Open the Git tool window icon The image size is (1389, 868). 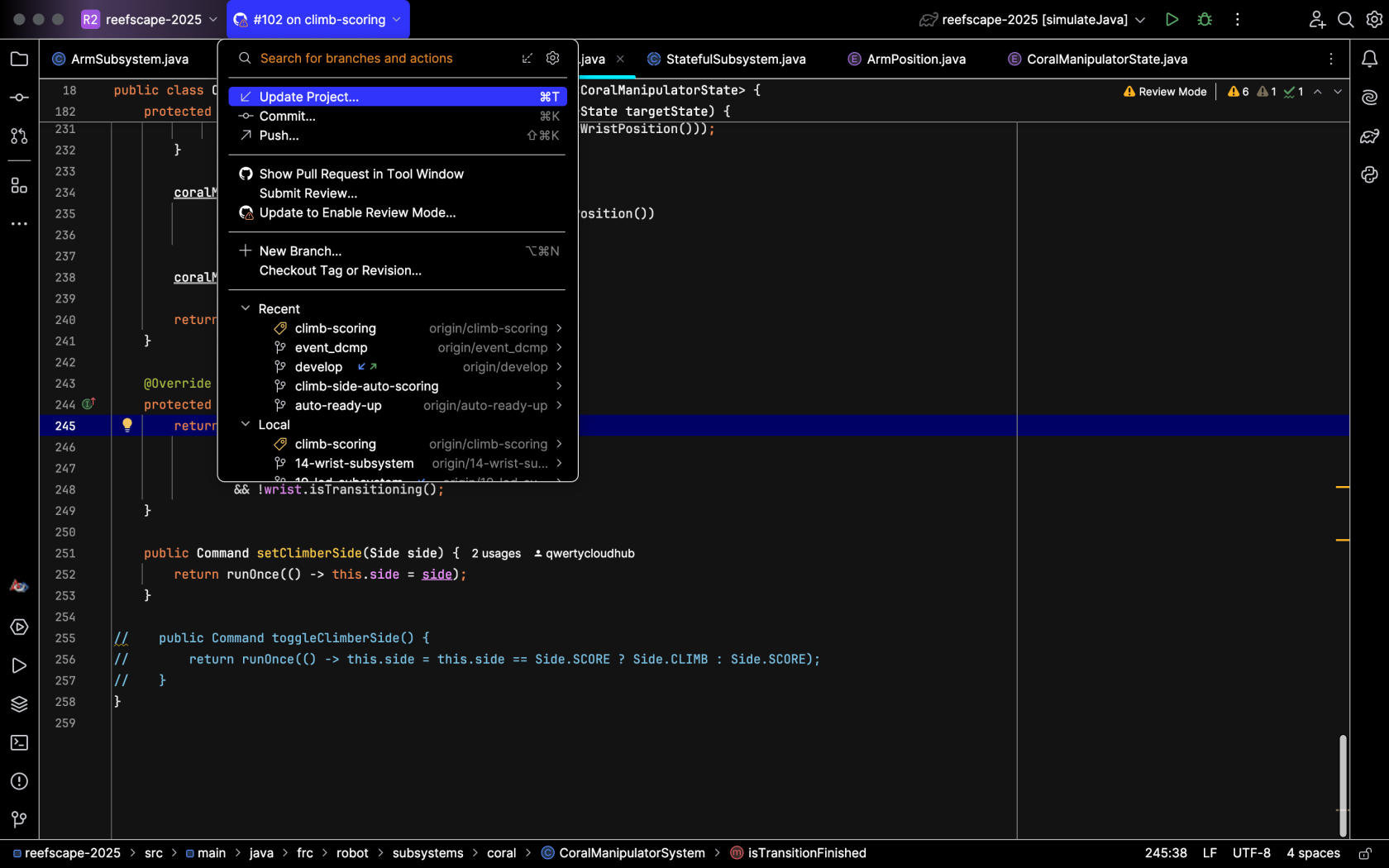pos(19,819)
